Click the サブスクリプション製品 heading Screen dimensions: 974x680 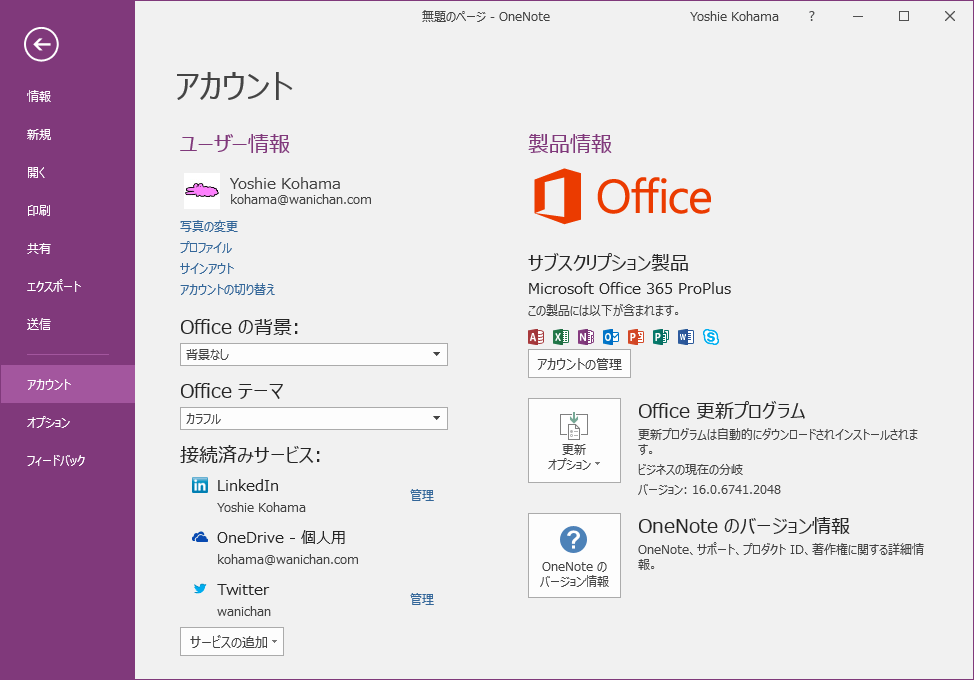[x=608, y=263]
